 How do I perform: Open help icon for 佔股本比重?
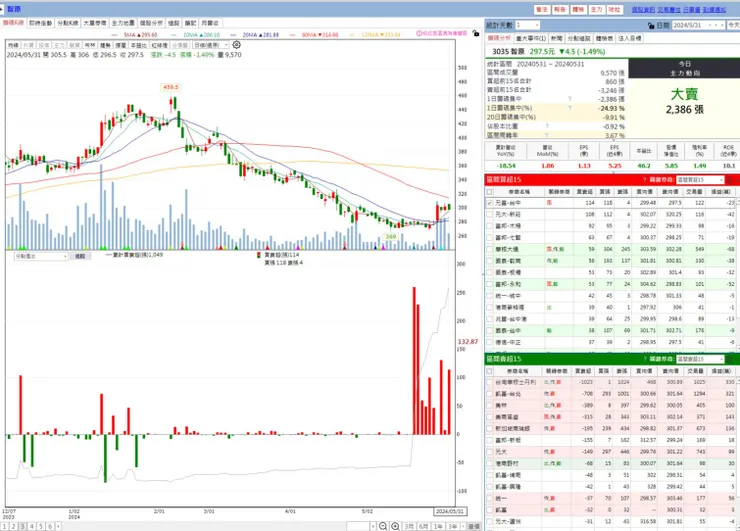pyautogui.click(x=547, y=126)
